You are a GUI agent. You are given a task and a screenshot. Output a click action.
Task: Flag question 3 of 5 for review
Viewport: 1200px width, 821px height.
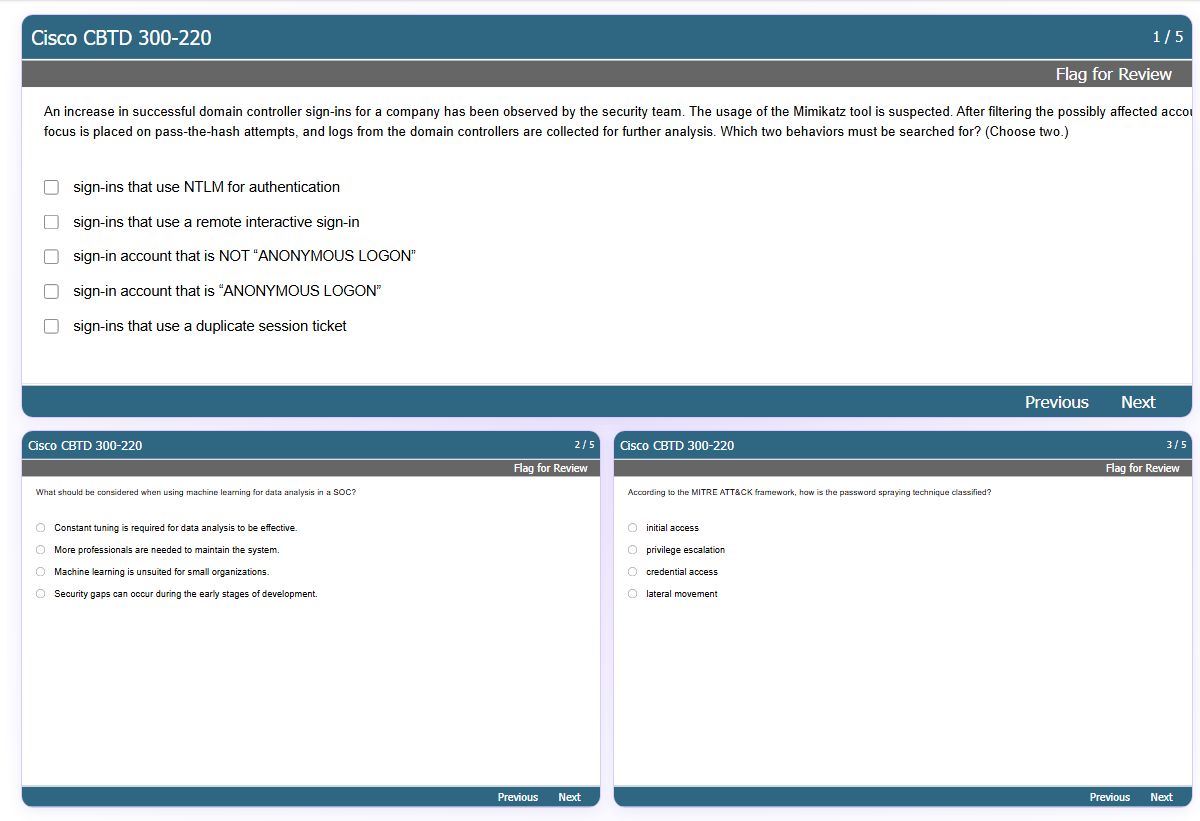point(1142,468)
